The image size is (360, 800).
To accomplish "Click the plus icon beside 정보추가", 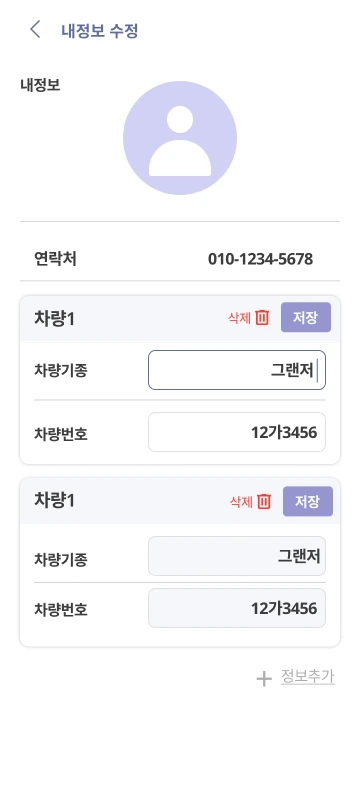I will pyautogui.click(x=264, y=679).
